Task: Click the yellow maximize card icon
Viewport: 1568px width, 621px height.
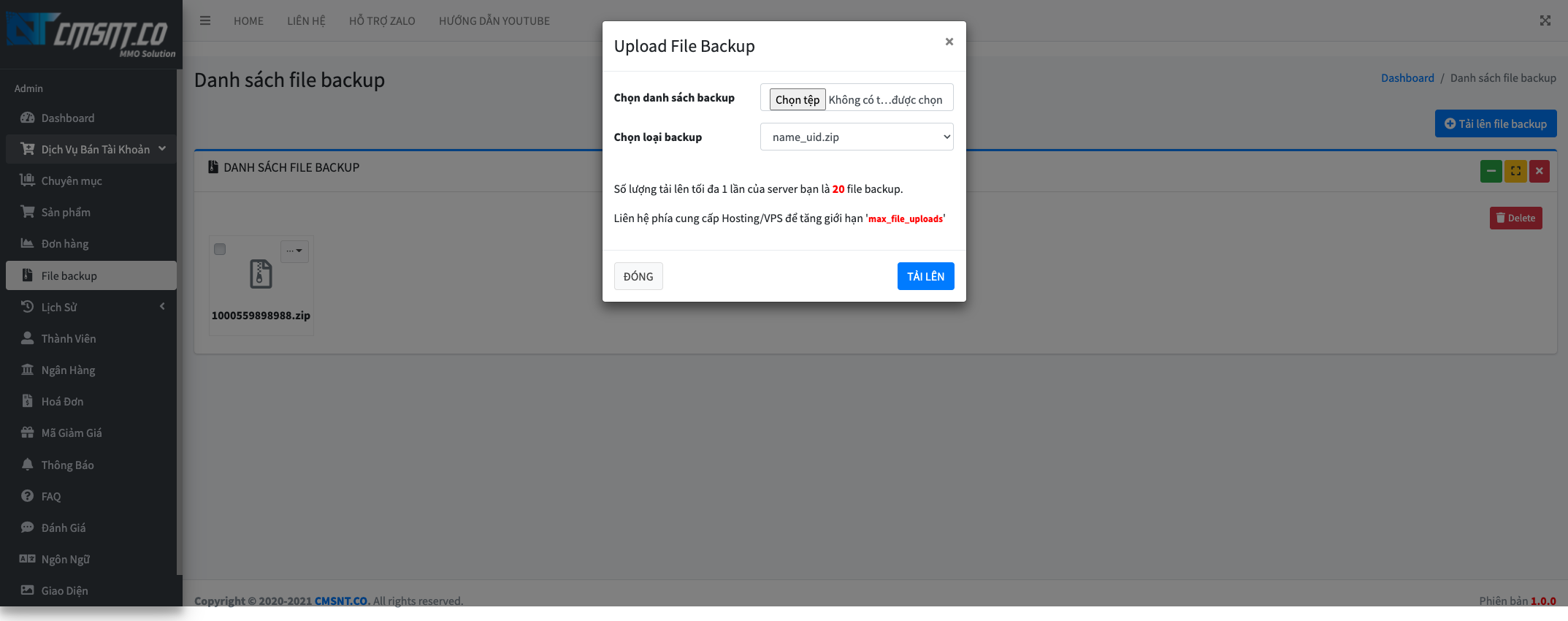Action: 1515,171
